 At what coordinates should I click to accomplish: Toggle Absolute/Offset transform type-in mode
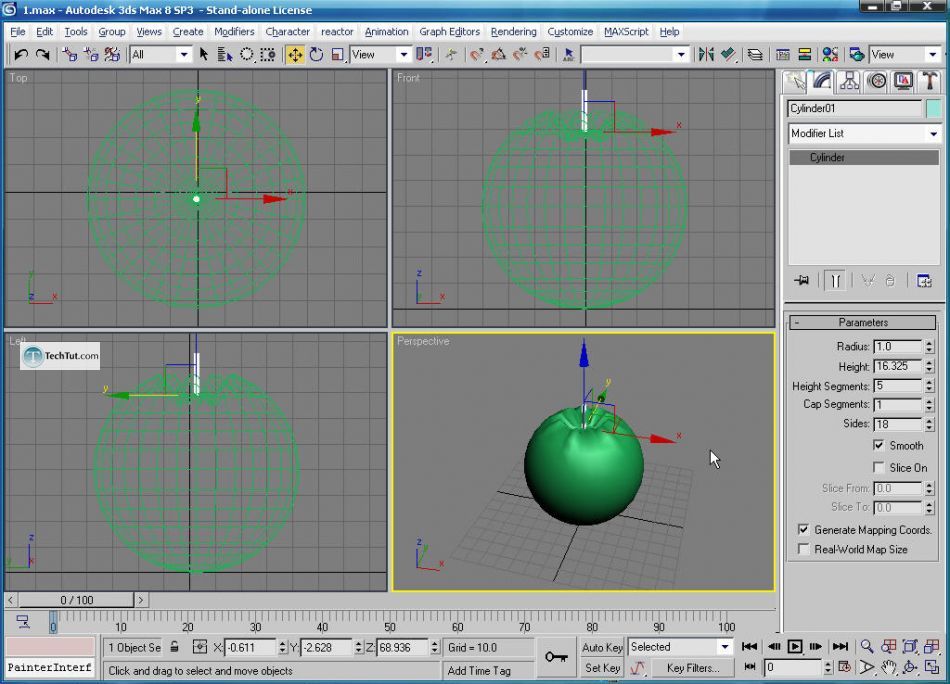tap(200, 647)
